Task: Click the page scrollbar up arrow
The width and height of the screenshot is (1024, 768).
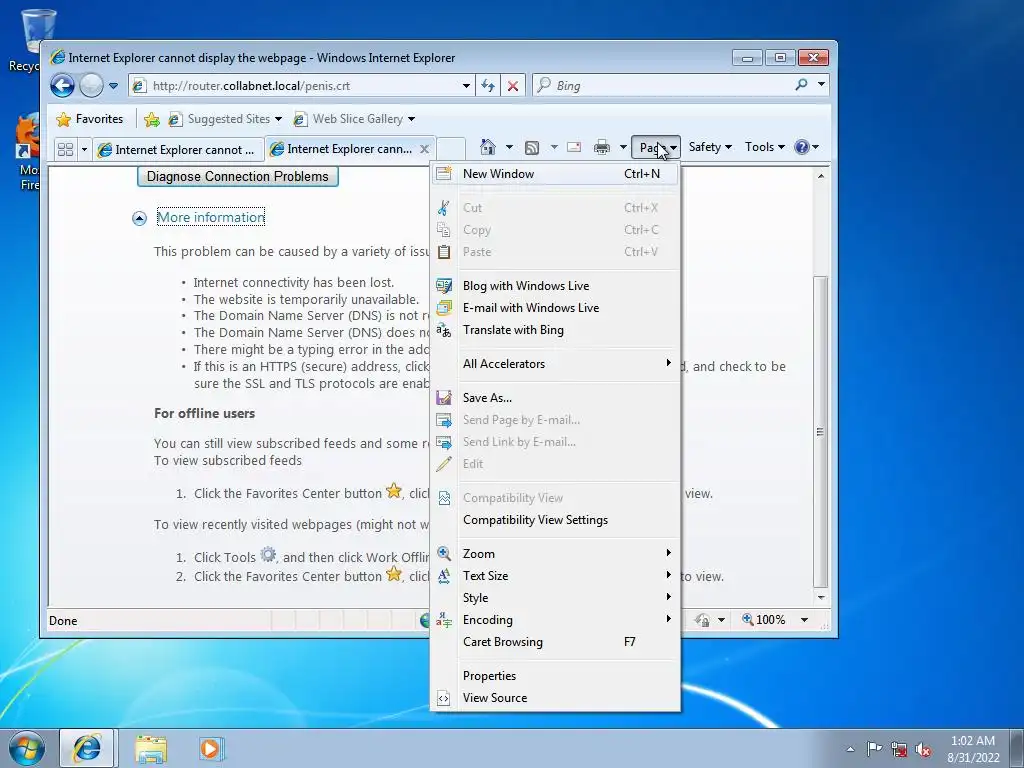Action: point(821,176)
